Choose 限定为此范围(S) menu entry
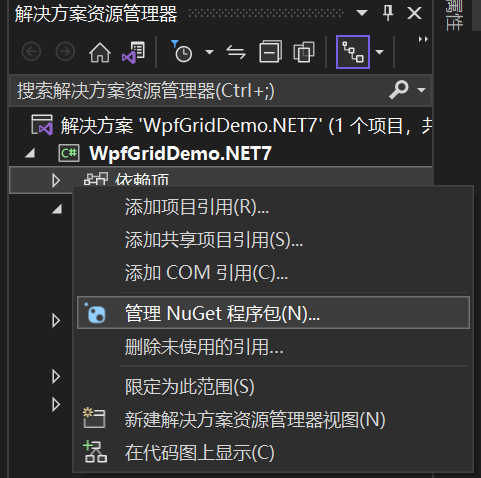The height and width of the screenshot is (478, 481). click(273, 387)
